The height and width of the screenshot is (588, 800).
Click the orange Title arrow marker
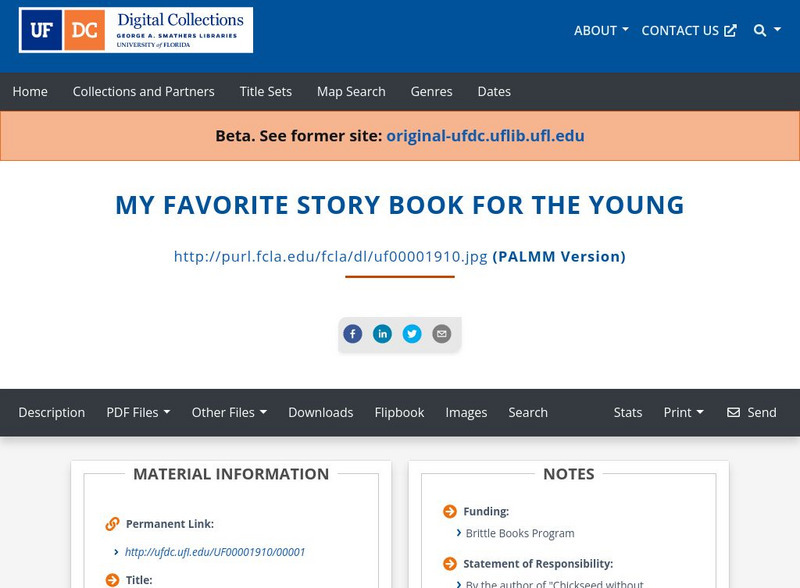pyautogui.click(x=110, y=578)
